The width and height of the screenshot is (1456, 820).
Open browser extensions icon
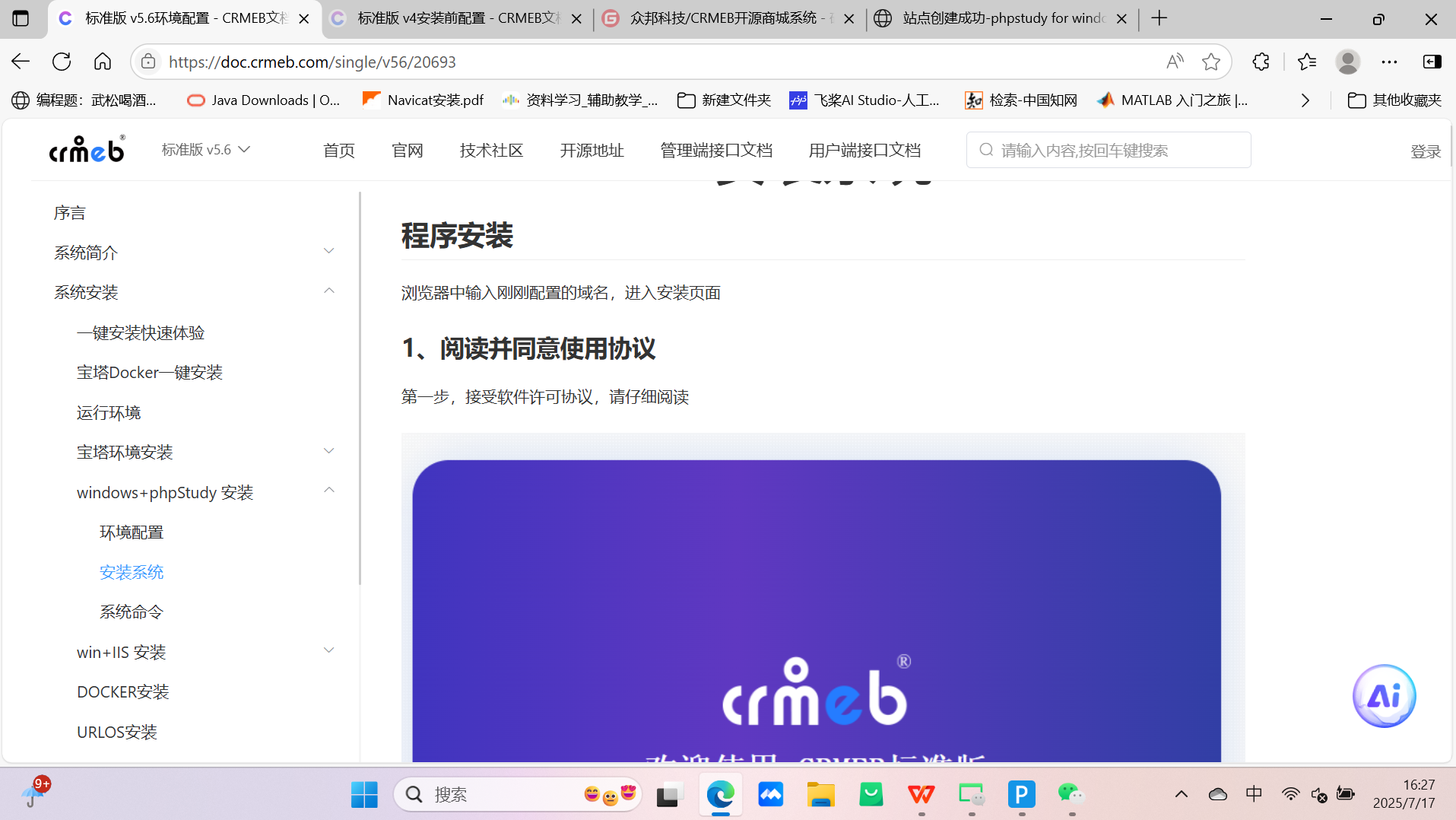(1261, 62)
